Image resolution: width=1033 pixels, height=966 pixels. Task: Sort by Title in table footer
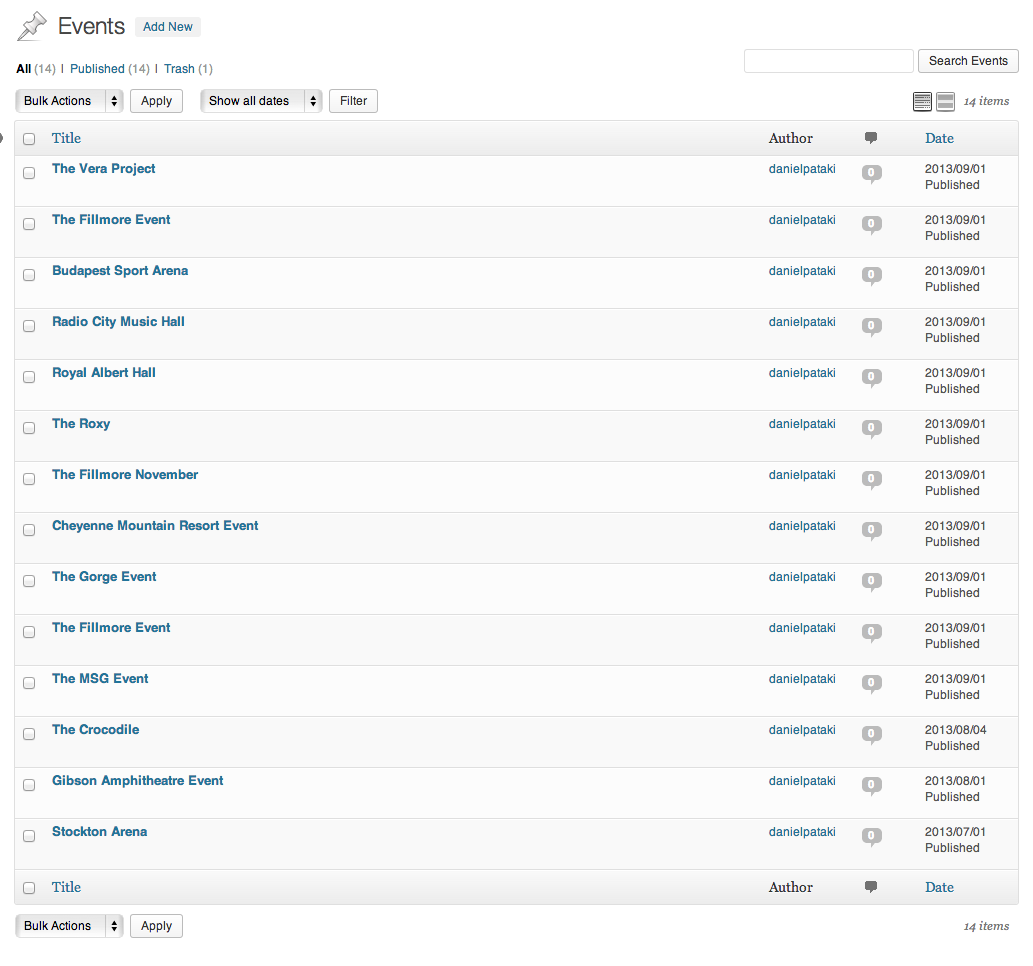(67, 888)
